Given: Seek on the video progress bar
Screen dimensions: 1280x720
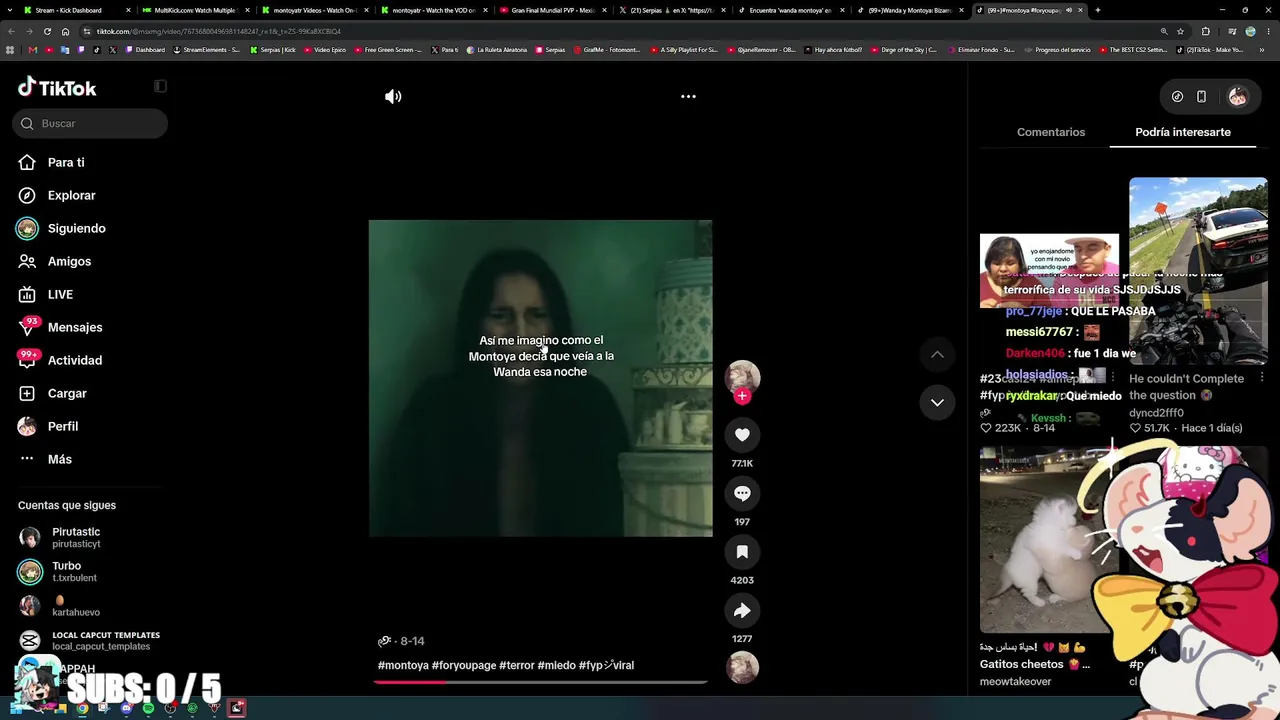Looking at the screenshot, I should pos(540,682).
